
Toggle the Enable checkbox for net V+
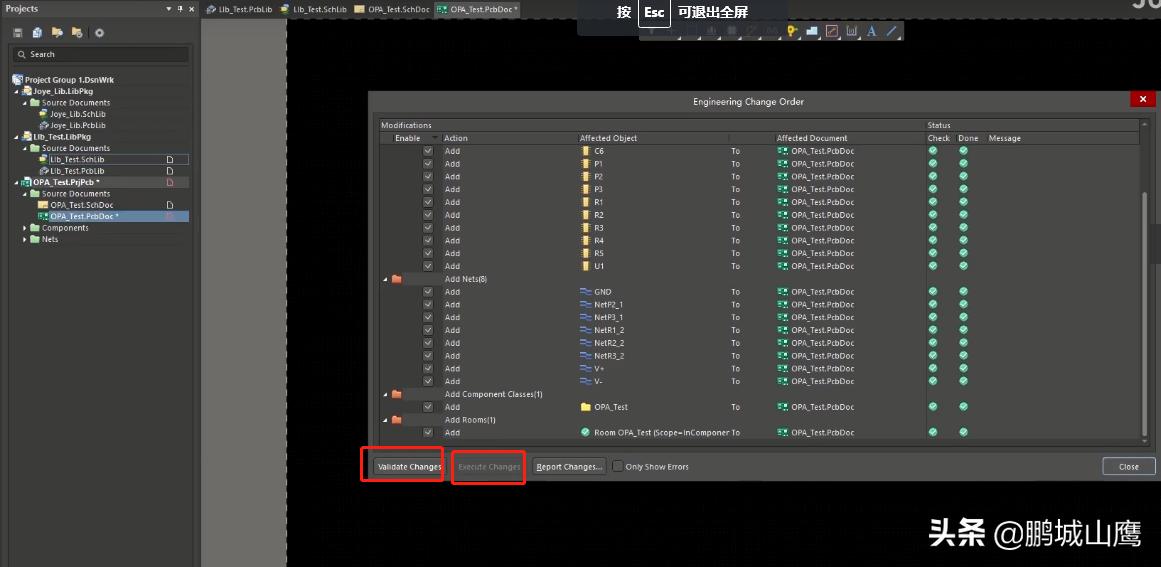tap(428, 369)
